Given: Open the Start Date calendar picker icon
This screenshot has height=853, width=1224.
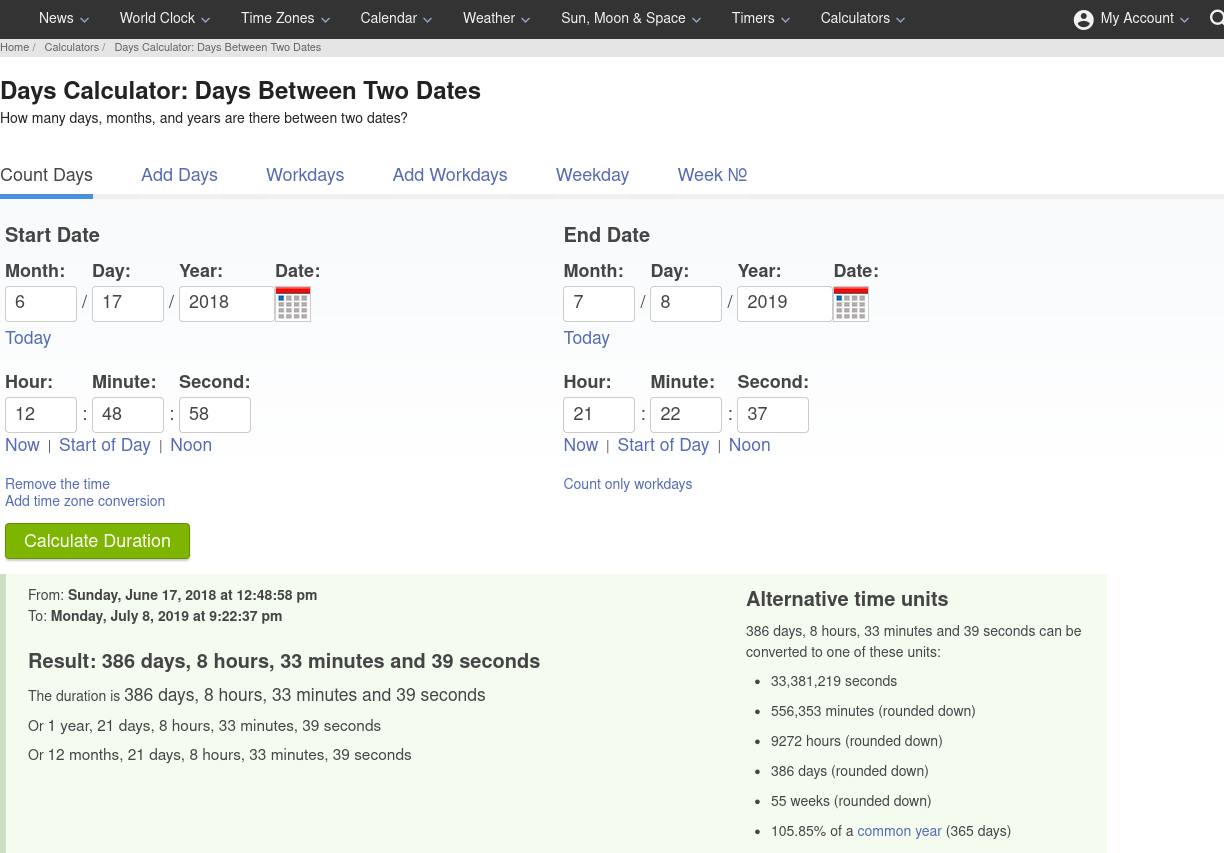Looking at the screenshot, I should [x=293, y=304].
